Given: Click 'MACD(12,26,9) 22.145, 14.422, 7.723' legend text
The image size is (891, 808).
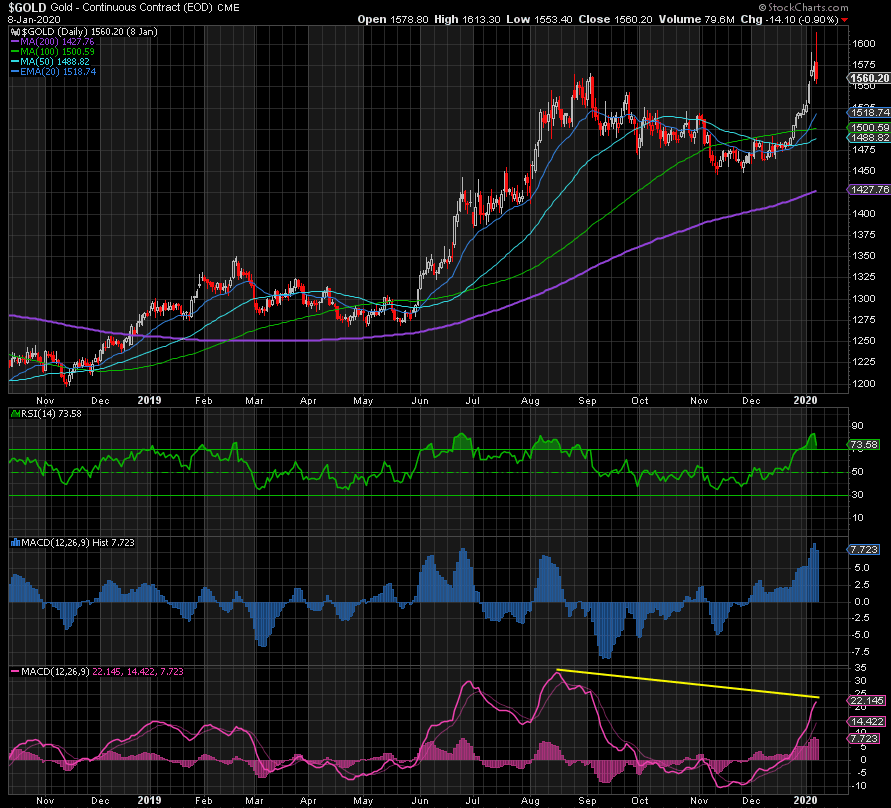Looking at the screenshot, I should [102, 672].
